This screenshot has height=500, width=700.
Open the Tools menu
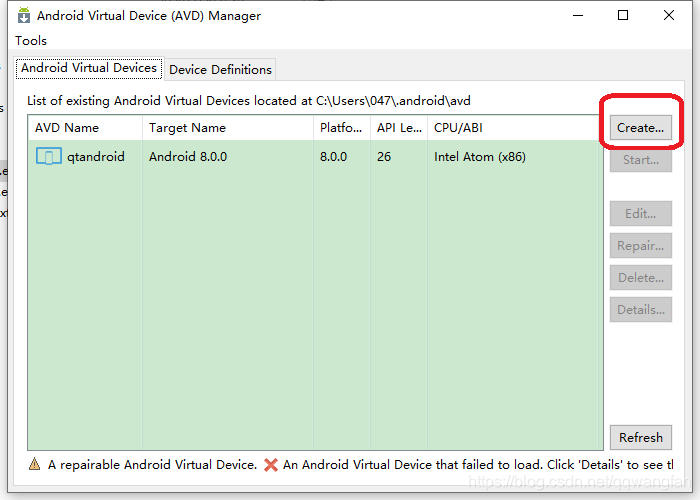[31, 41]
